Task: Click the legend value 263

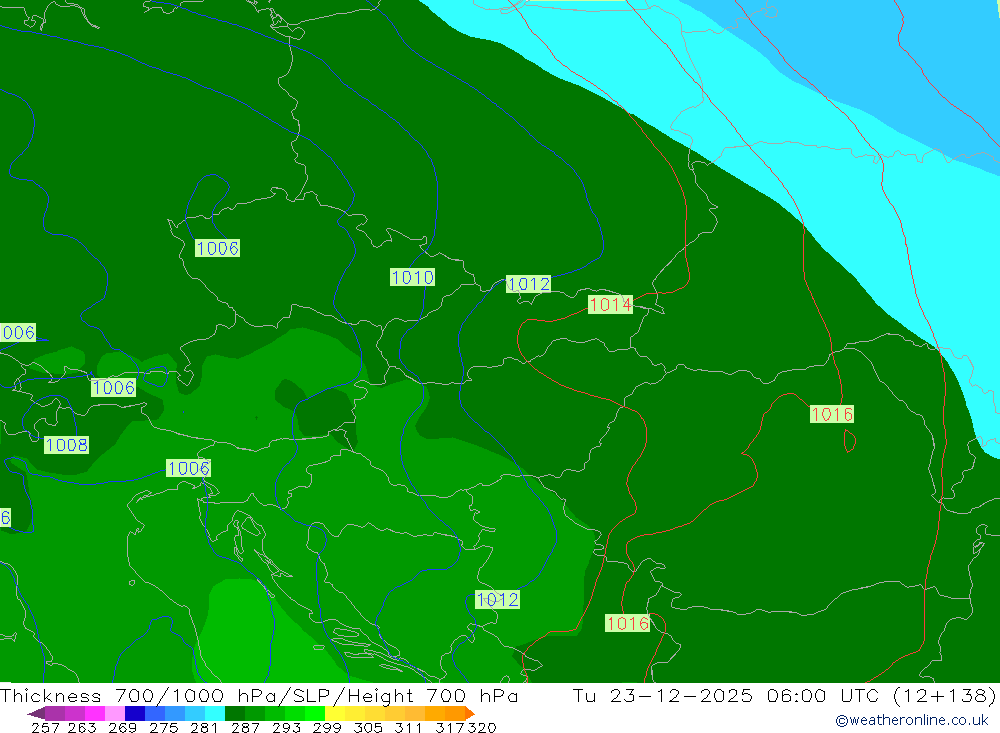Action: point(82,727)
